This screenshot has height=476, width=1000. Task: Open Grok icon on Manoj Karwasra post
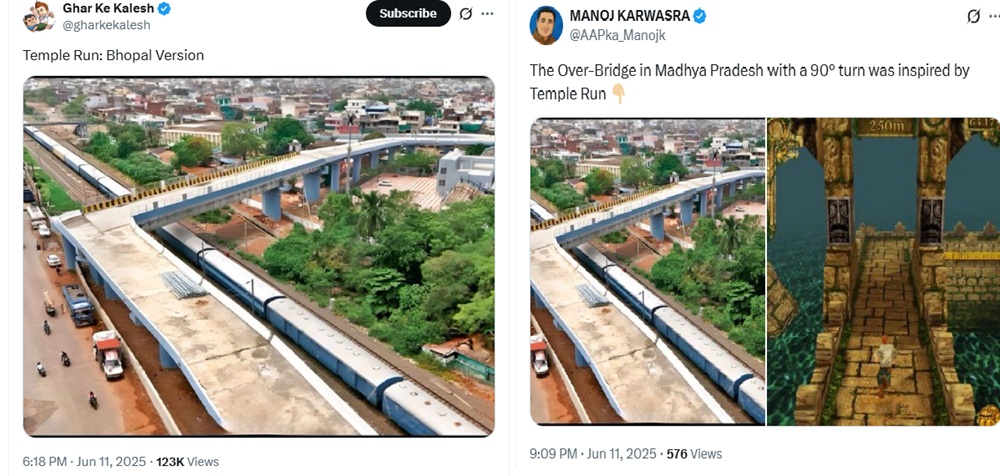(974, 16)
